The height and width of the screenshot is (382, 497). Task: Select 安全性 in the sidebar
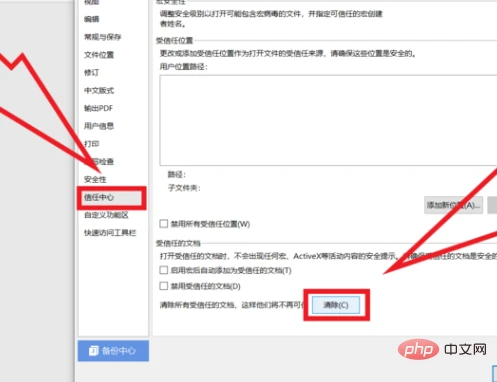(x=95, y=179)
